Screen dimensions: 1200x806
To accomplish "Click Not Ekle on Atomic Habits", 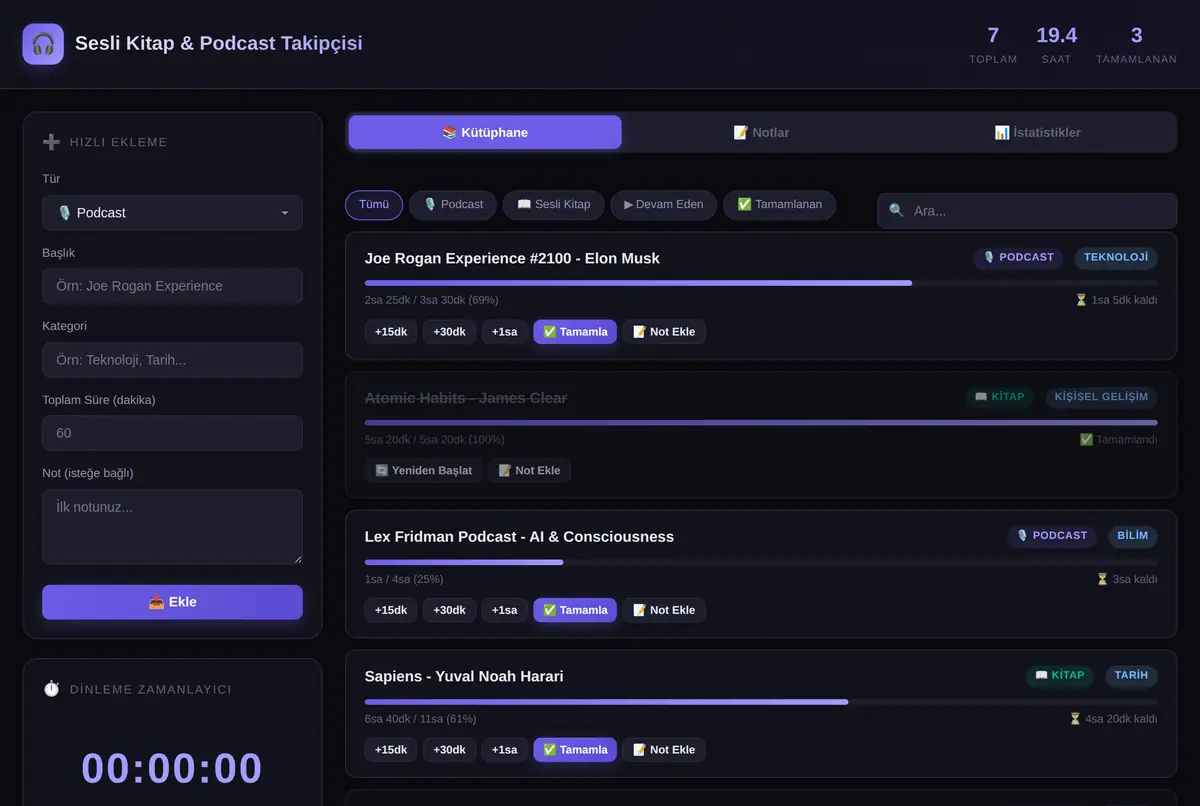I will click(x=529, y=471).
